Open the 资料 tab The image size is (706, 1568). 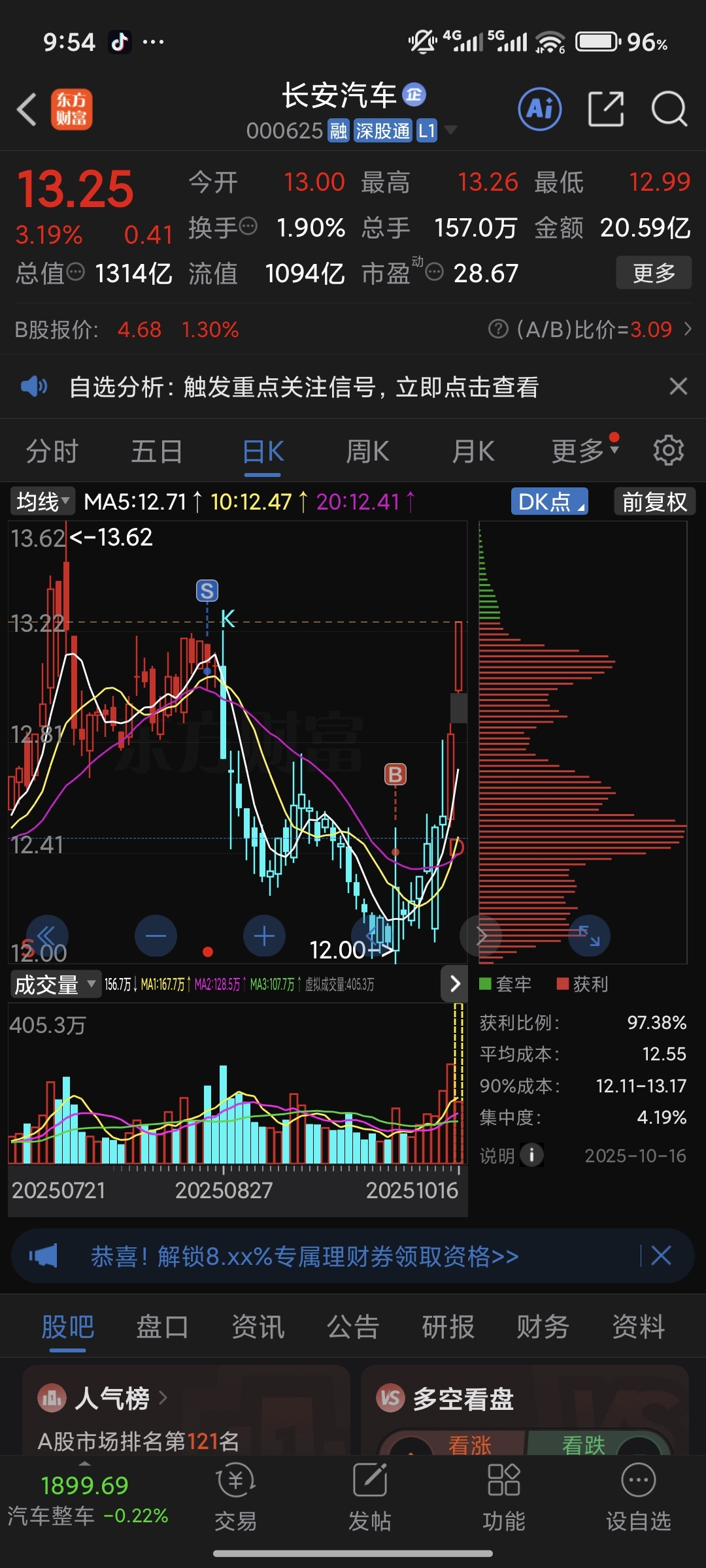(639, 1327)
